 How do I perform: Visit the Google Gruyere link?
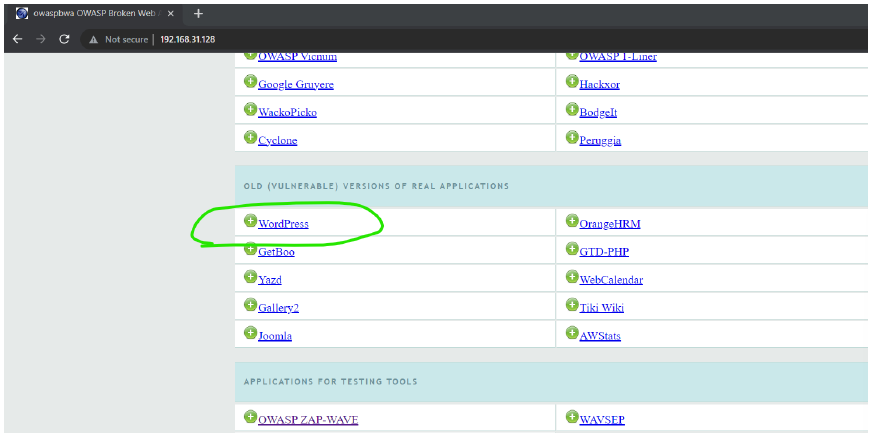(296, 85)
